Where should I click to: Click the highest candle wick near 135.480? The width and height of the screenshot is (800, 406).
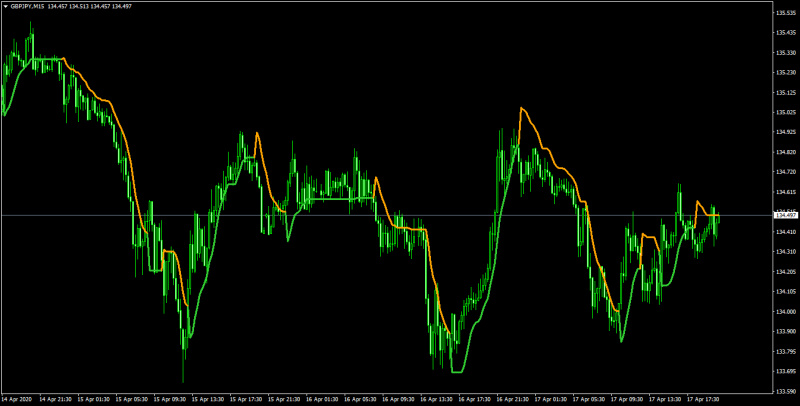tap(31, 26)
